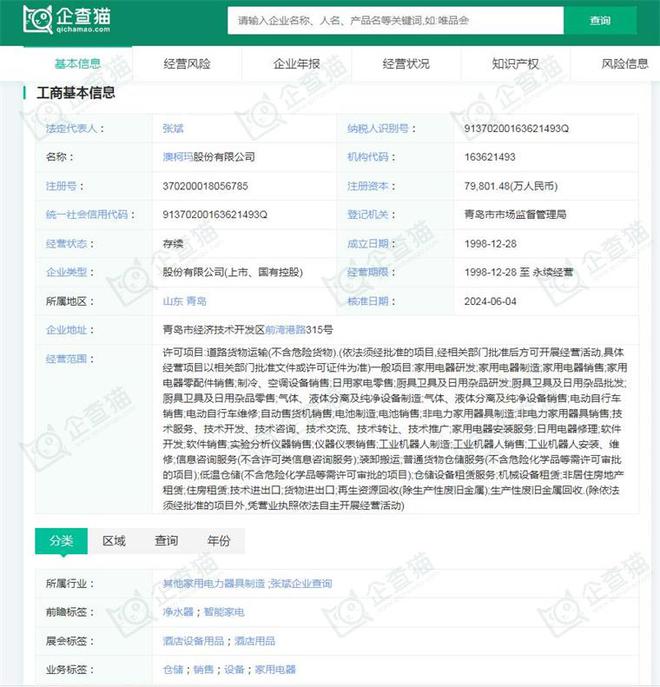Click the 销售 business tag

203,669
